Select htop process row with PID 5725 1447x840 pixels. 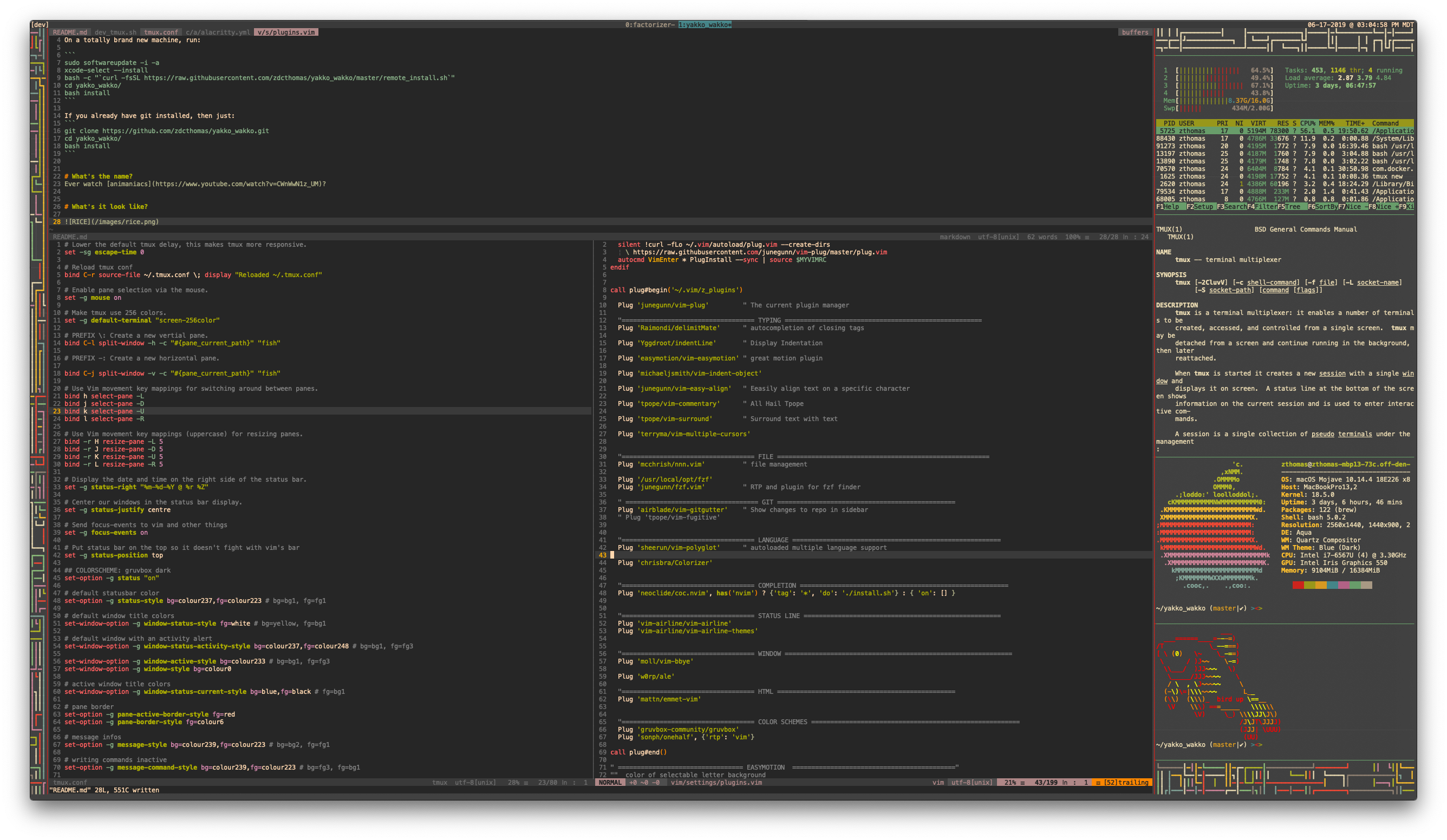tap(1285, 131)
